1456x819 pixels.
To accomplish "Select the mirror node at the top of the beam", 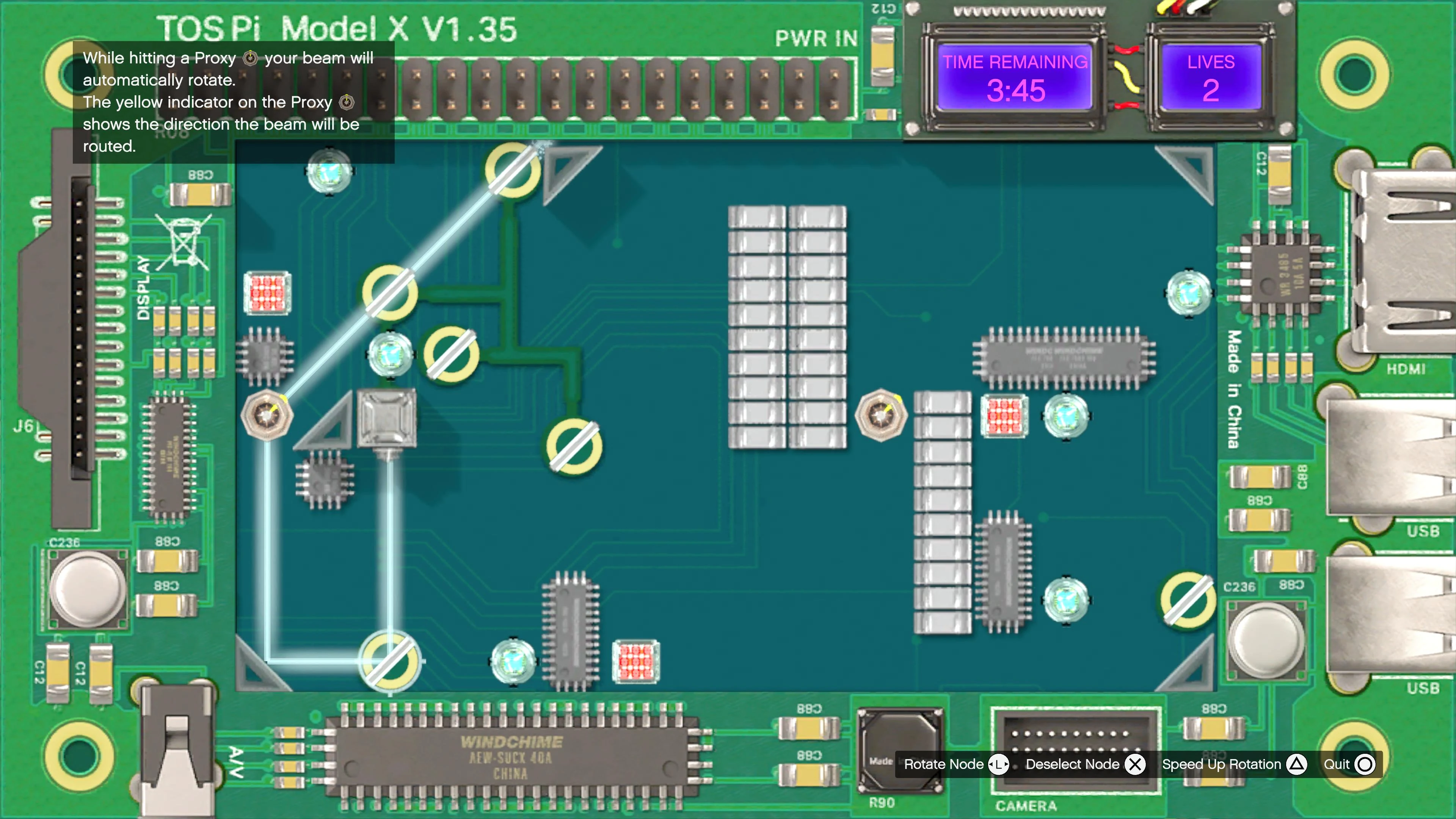I will pos(513,170).
